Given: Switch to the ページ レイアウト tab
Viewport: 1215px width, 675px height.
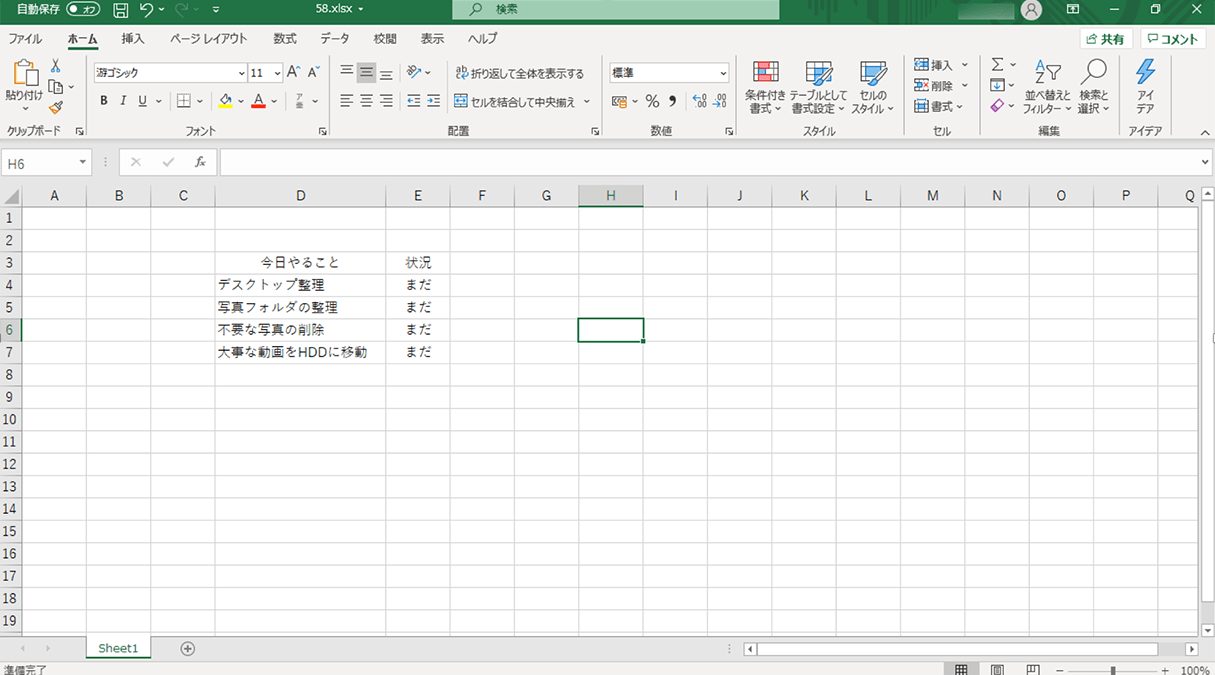Looking at the screenshot, I should coord(208,39).
